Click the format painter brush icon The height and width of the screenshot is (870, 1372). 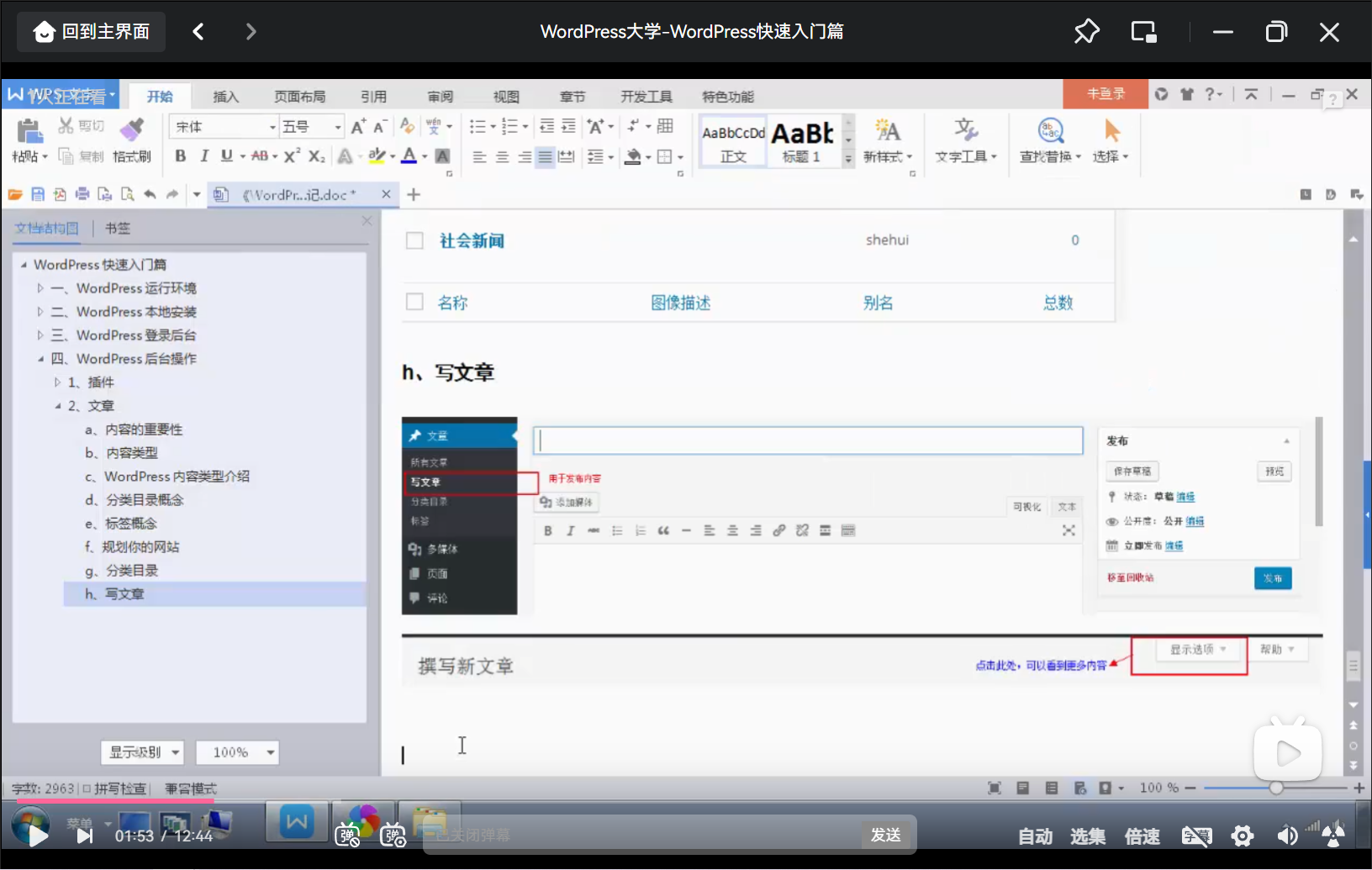click(132, 128)
